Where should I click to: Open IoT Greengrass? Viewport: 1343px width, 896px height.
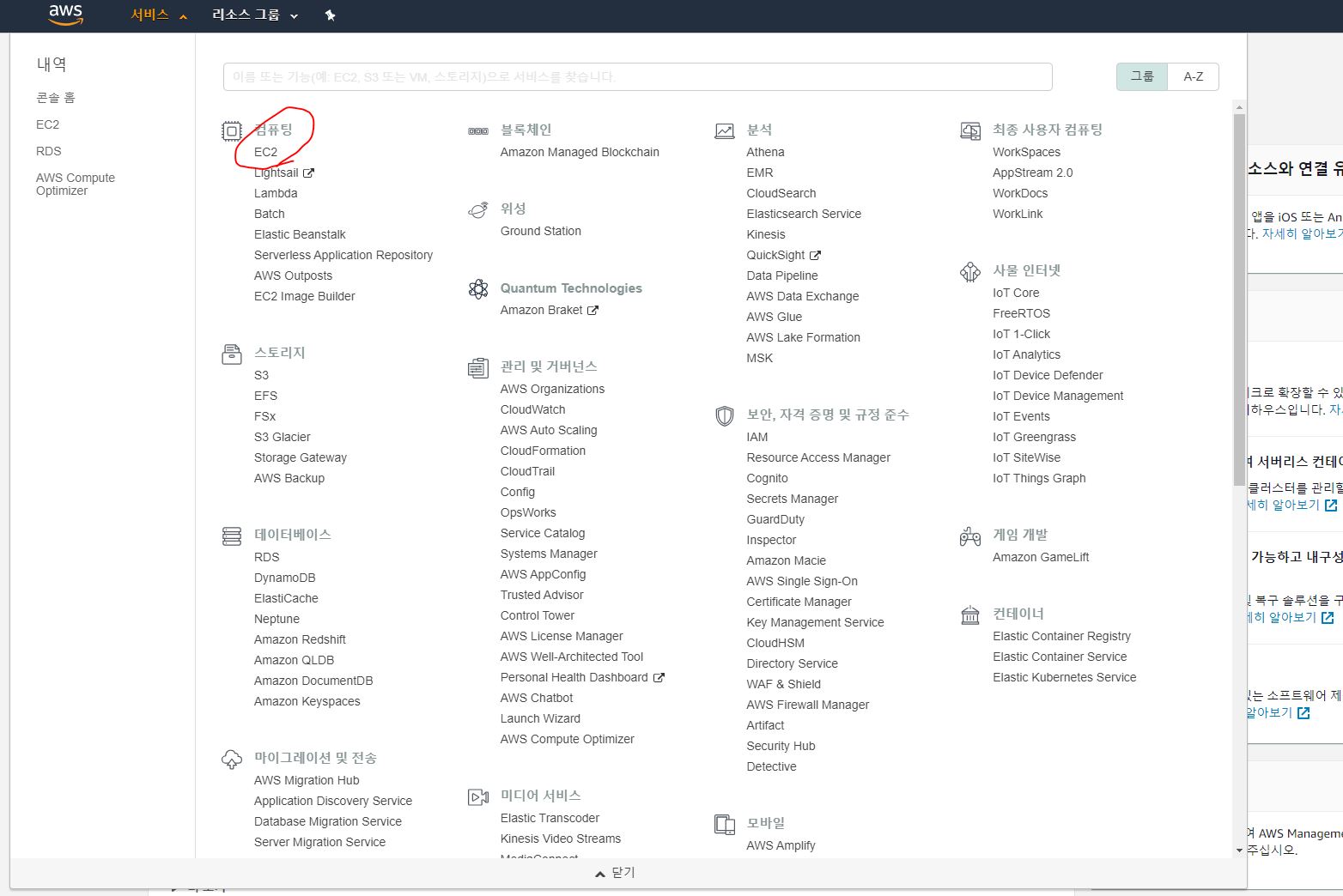[1034, 437]
